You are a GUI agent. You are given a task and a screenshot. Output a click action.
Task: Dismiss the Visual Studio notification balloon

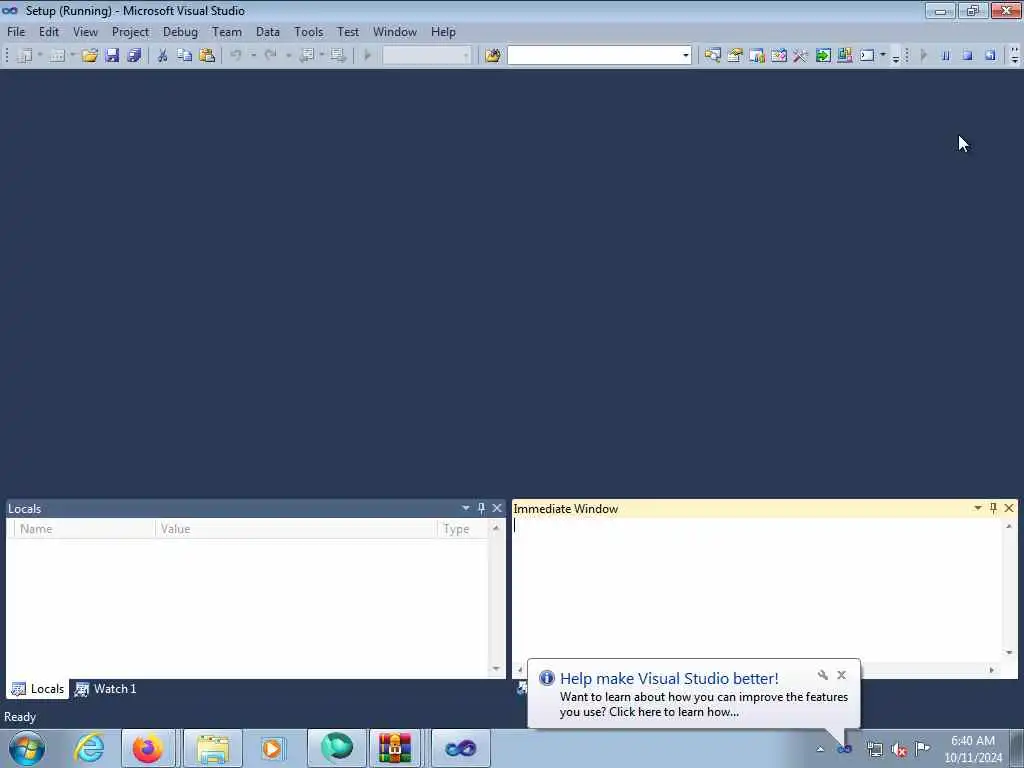[842, 675]
